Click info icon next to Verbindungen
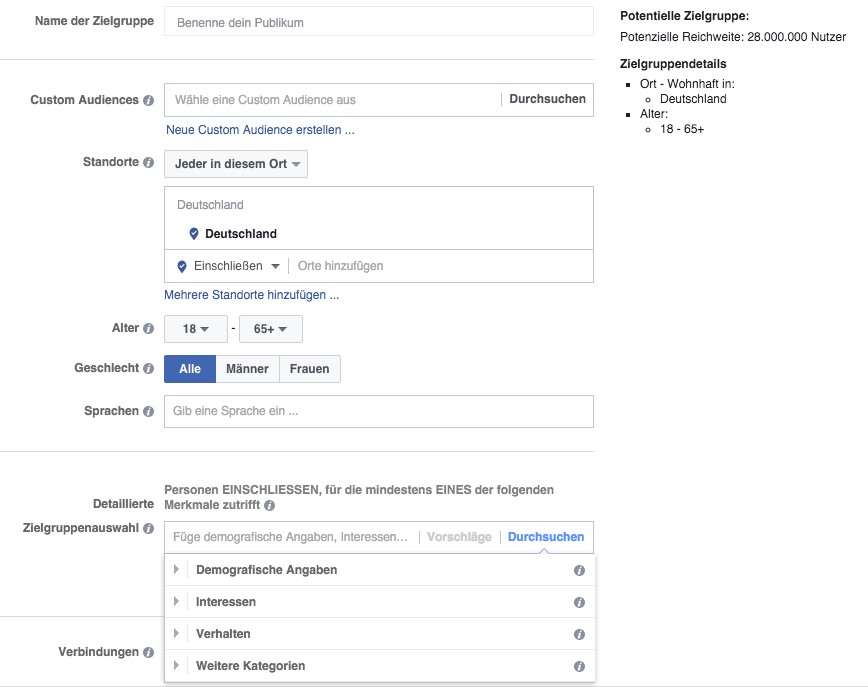The height and width of the screenshot is (687, 868). 148,653
